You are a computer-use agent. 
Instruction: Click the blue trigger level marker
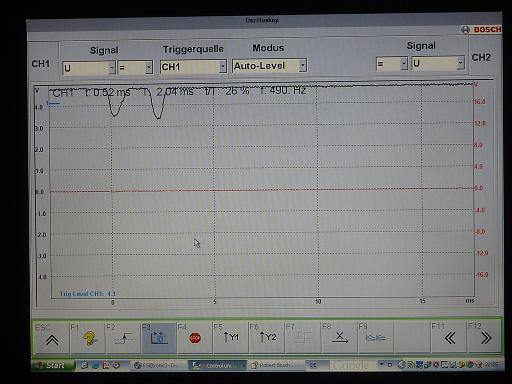[x=53, y=103]
